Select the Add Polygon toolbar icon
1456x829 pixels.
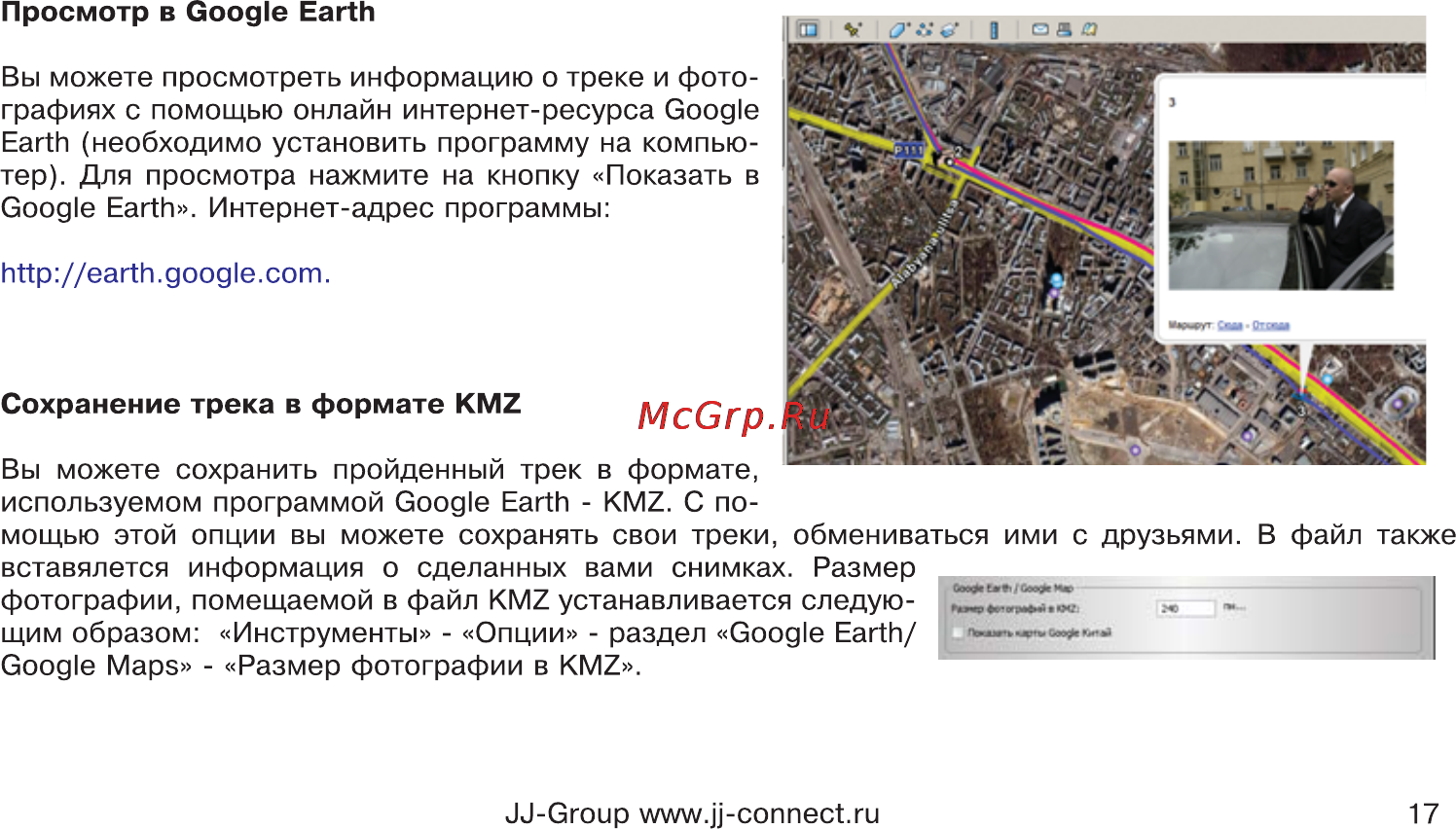897,29
